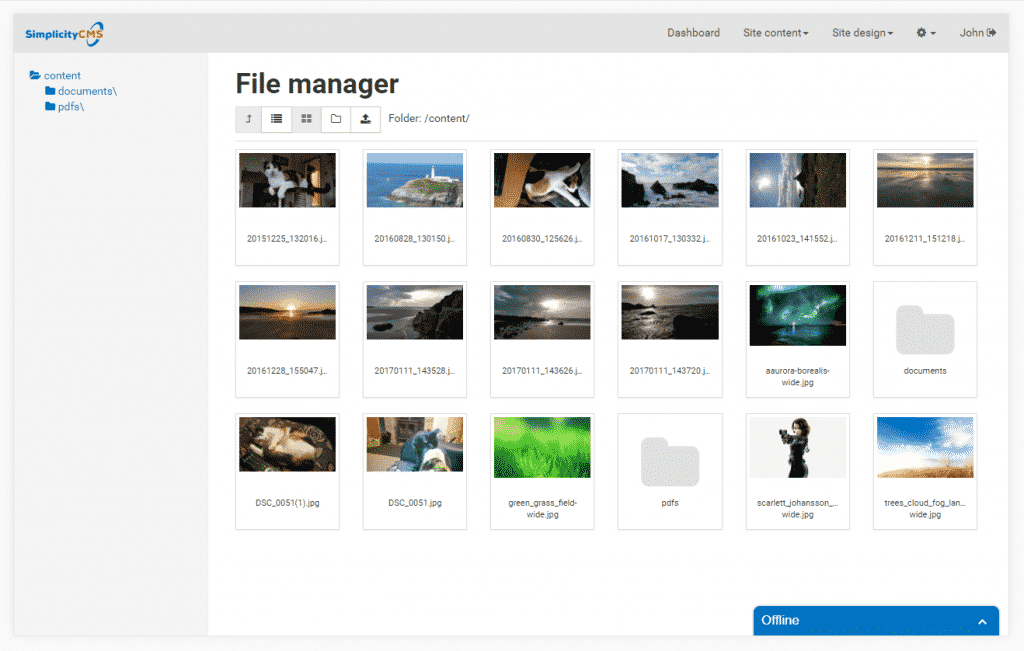Select pdfs\ in the left sidebar
Image resolution: width=1024 pixels, height=651 pixels.
(x=72, y=106)
